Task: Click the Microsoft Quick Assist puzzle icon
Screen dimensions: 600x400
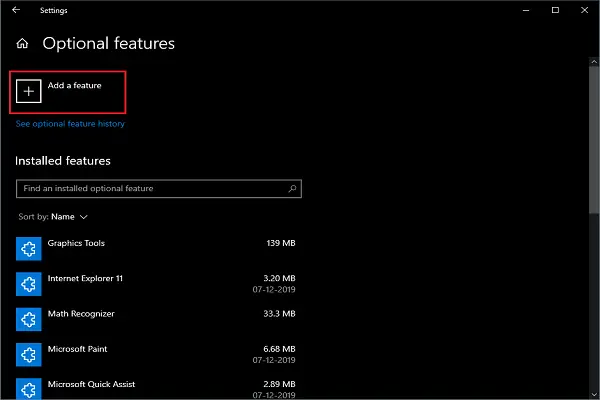Action: coord(29,389)
